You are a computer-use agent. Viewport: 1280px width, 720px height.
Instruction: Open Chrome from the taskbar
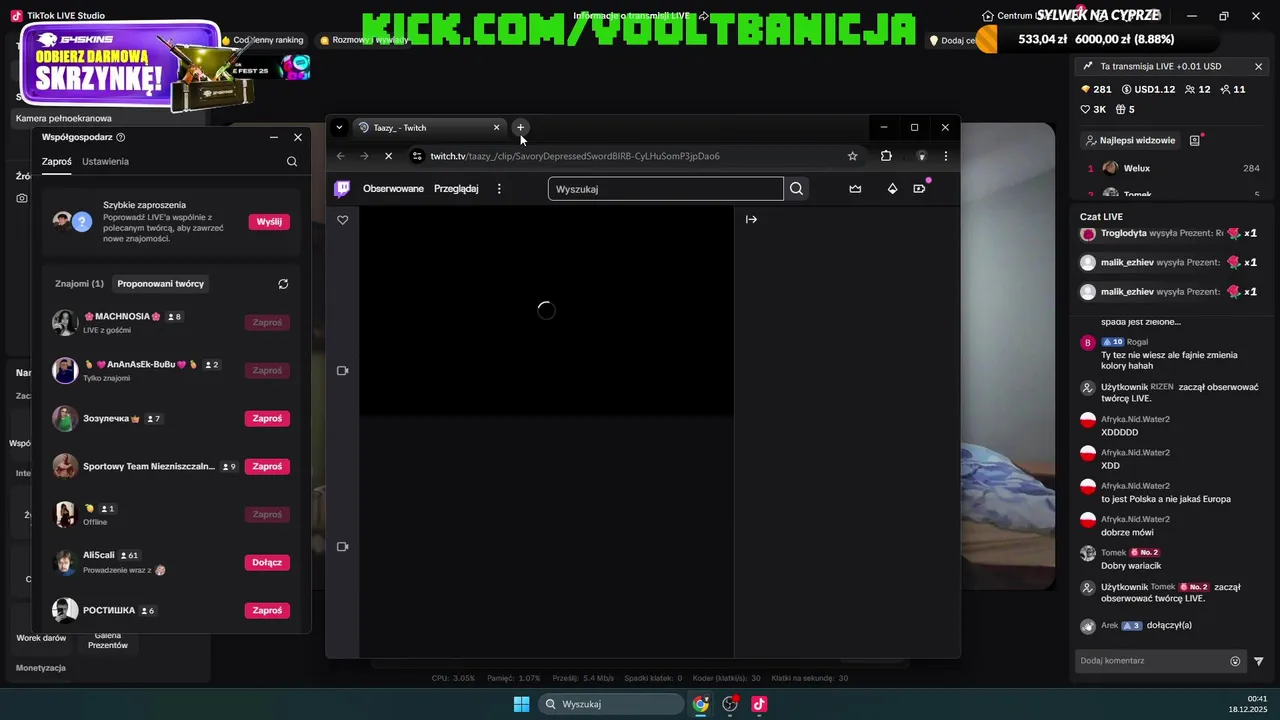(701, 704)
